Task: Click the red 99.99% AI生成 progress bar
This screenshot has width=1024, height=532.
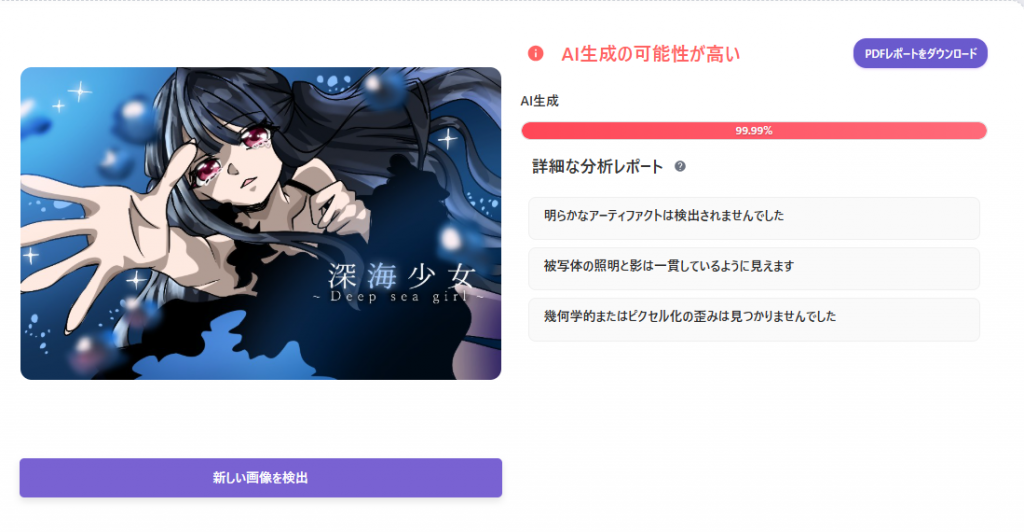Action: [754, 131]
